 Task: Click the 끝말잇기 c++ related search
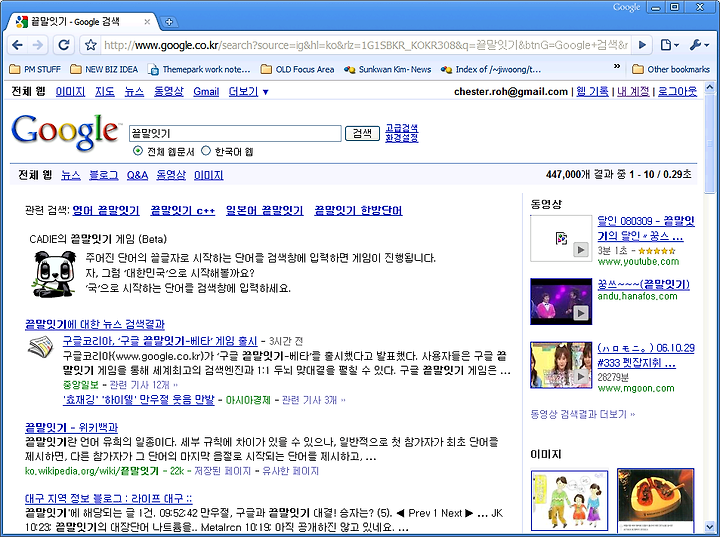pos(183,210)
